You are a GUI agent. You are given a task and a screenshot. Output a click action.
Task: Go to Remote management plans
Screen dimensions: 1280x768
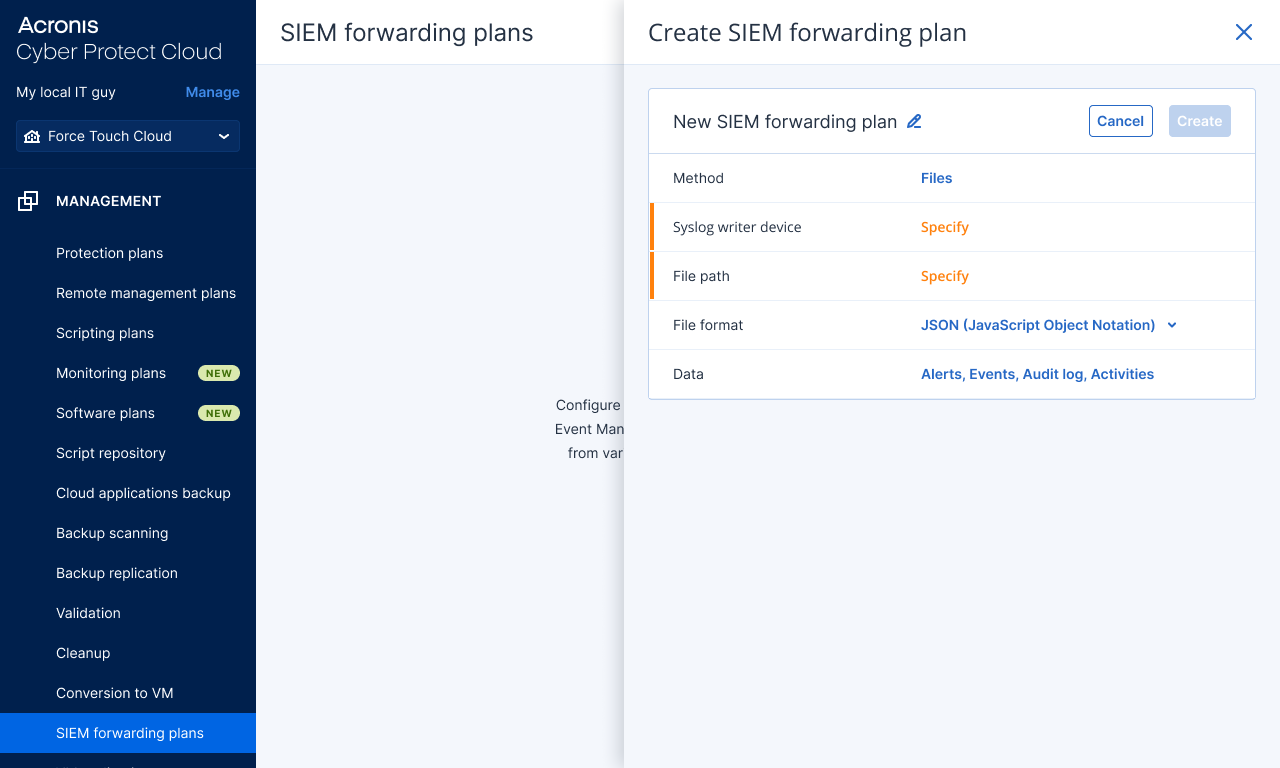tap(146, 293)
